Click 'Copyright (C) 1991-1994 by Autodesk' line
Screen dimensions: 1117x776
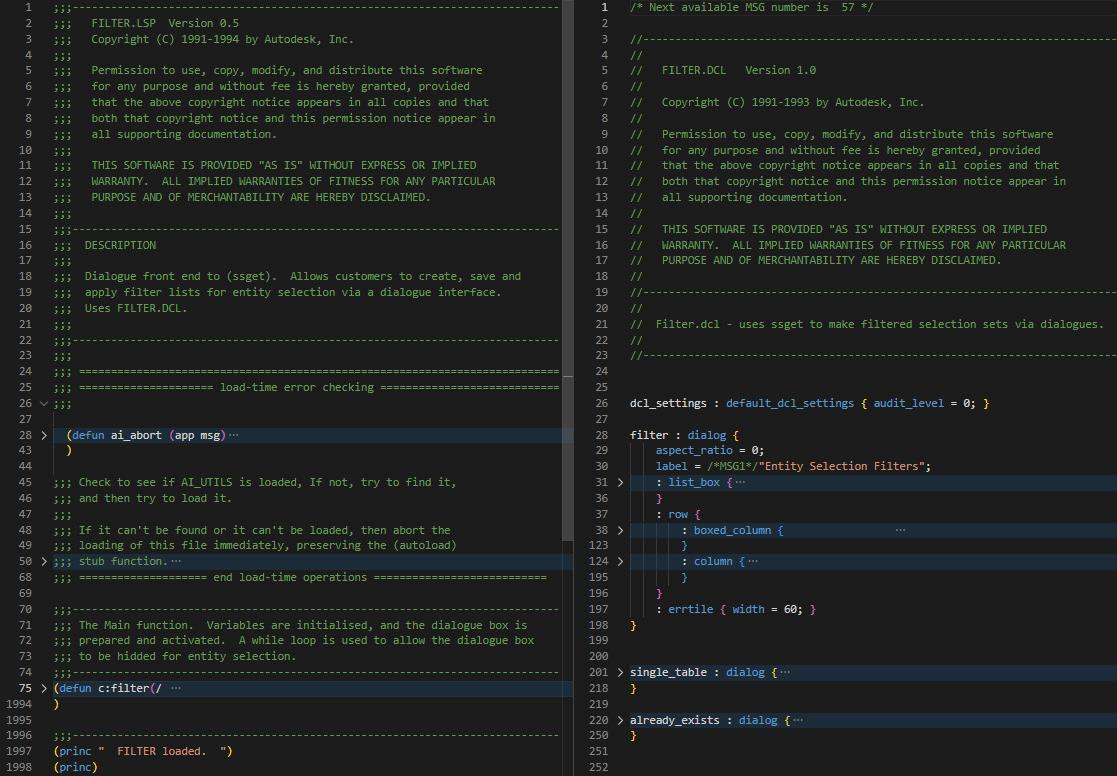click(222, 39)
